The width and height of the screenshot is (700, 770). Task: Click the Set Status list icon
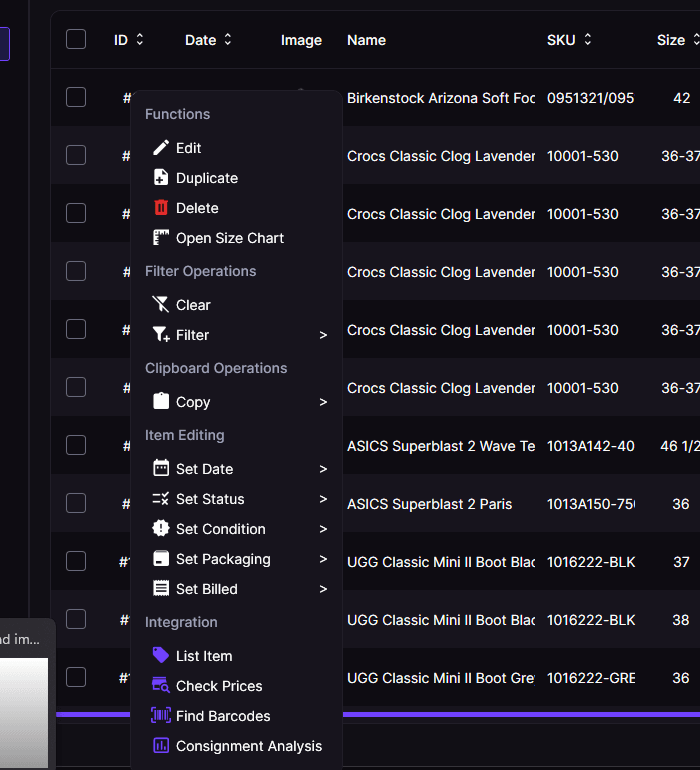[161, 498]
